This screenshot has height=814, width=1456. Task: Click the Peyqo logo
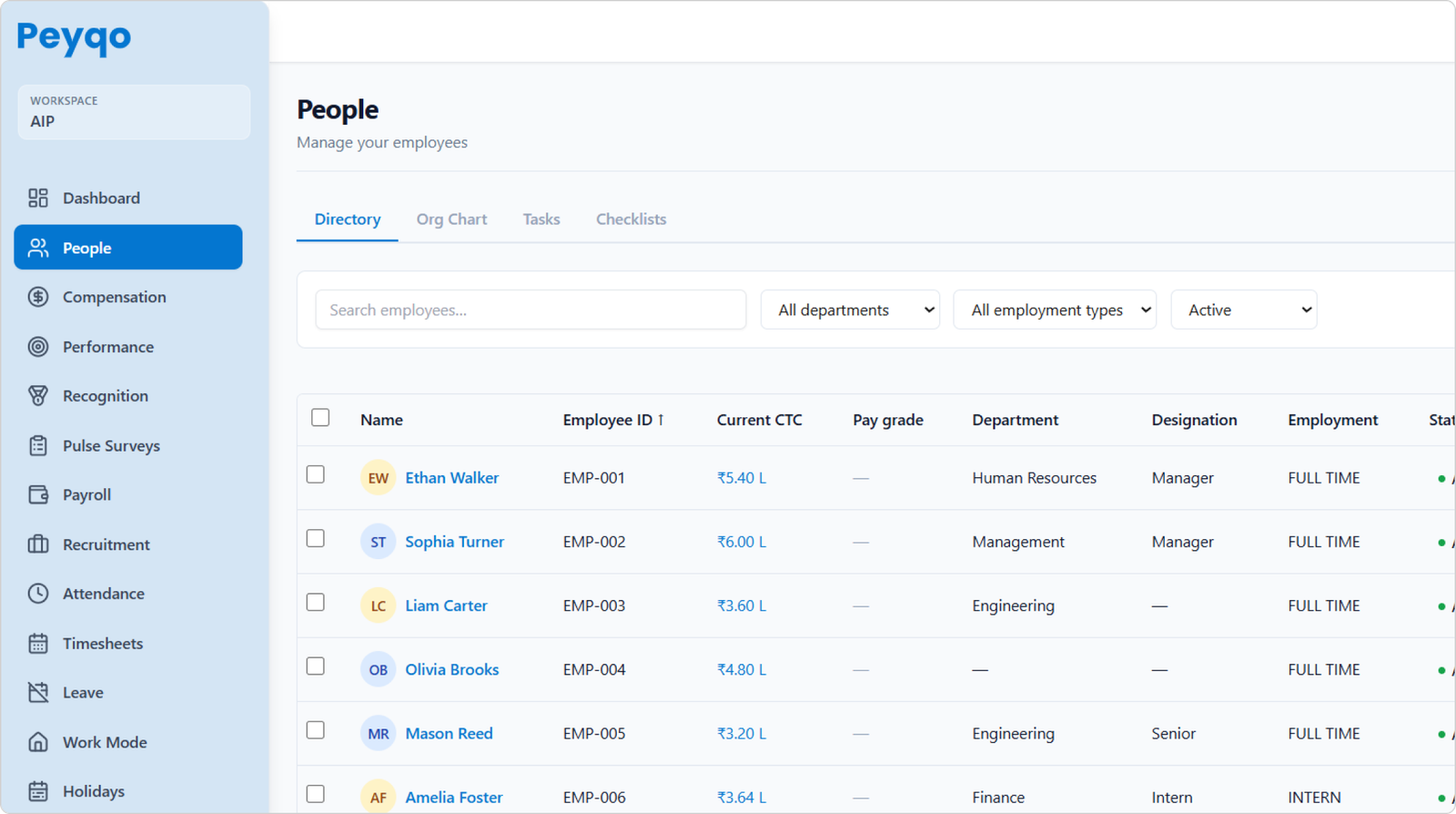[x=74, y=37]
